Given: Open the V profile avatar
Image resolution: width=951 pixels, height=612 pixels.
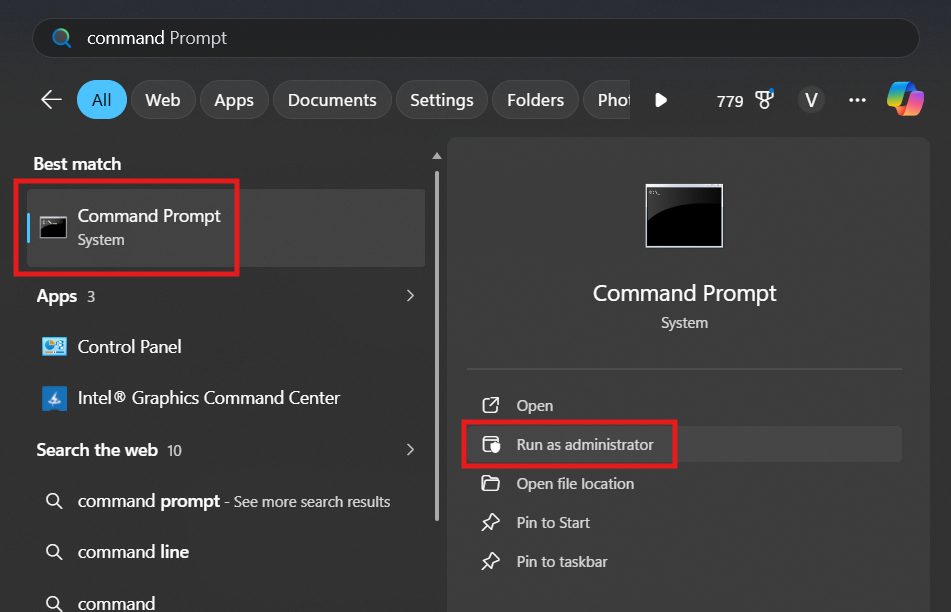Looking at the screenshot, I should [x=811, y=100].
